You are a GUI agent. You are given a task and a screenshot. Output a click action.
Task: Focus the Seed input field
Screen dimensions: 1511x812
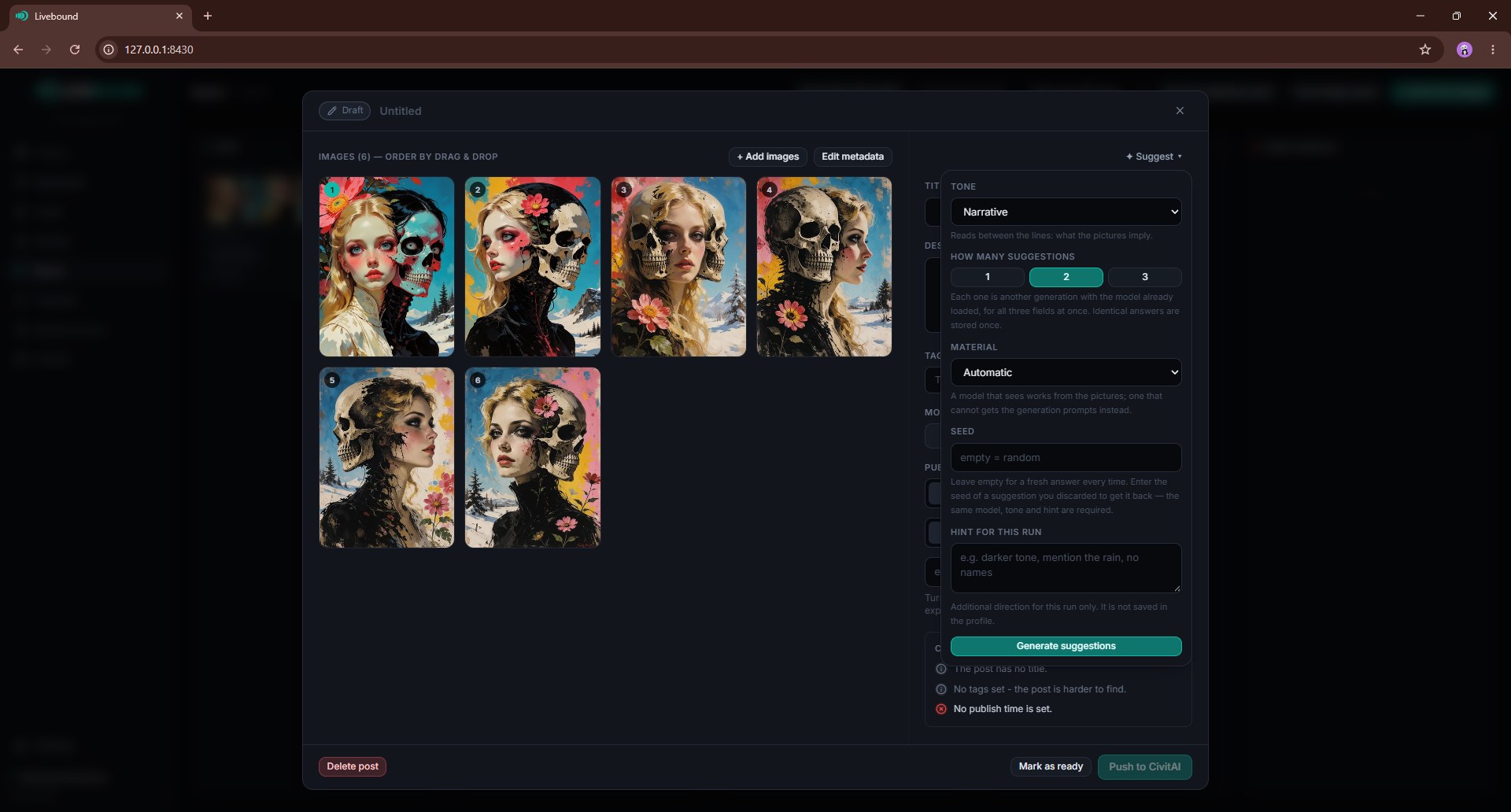(1066, 457)
